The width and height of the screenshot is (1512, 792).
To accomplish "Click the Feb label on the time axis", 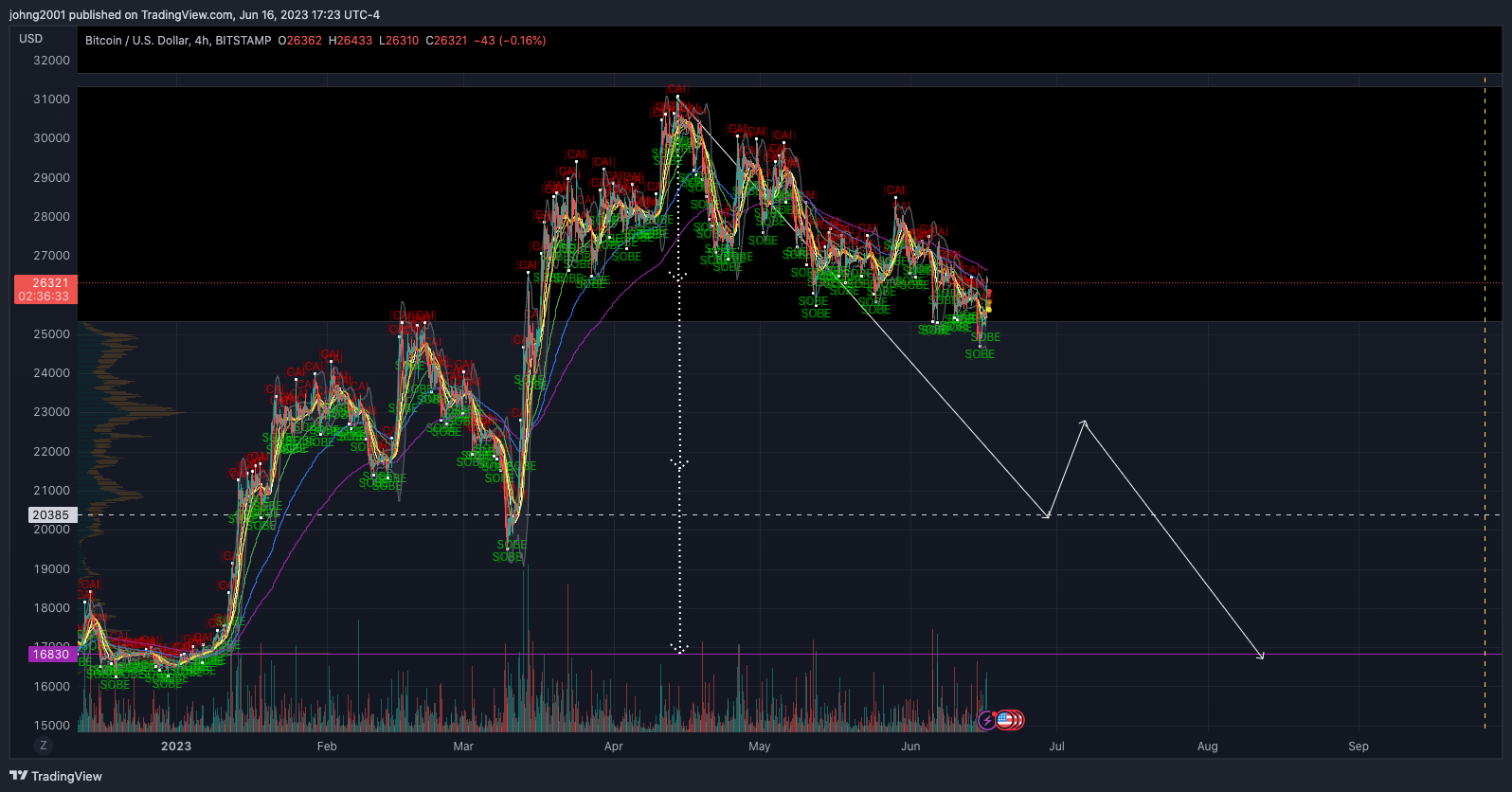I will (327, 747).
